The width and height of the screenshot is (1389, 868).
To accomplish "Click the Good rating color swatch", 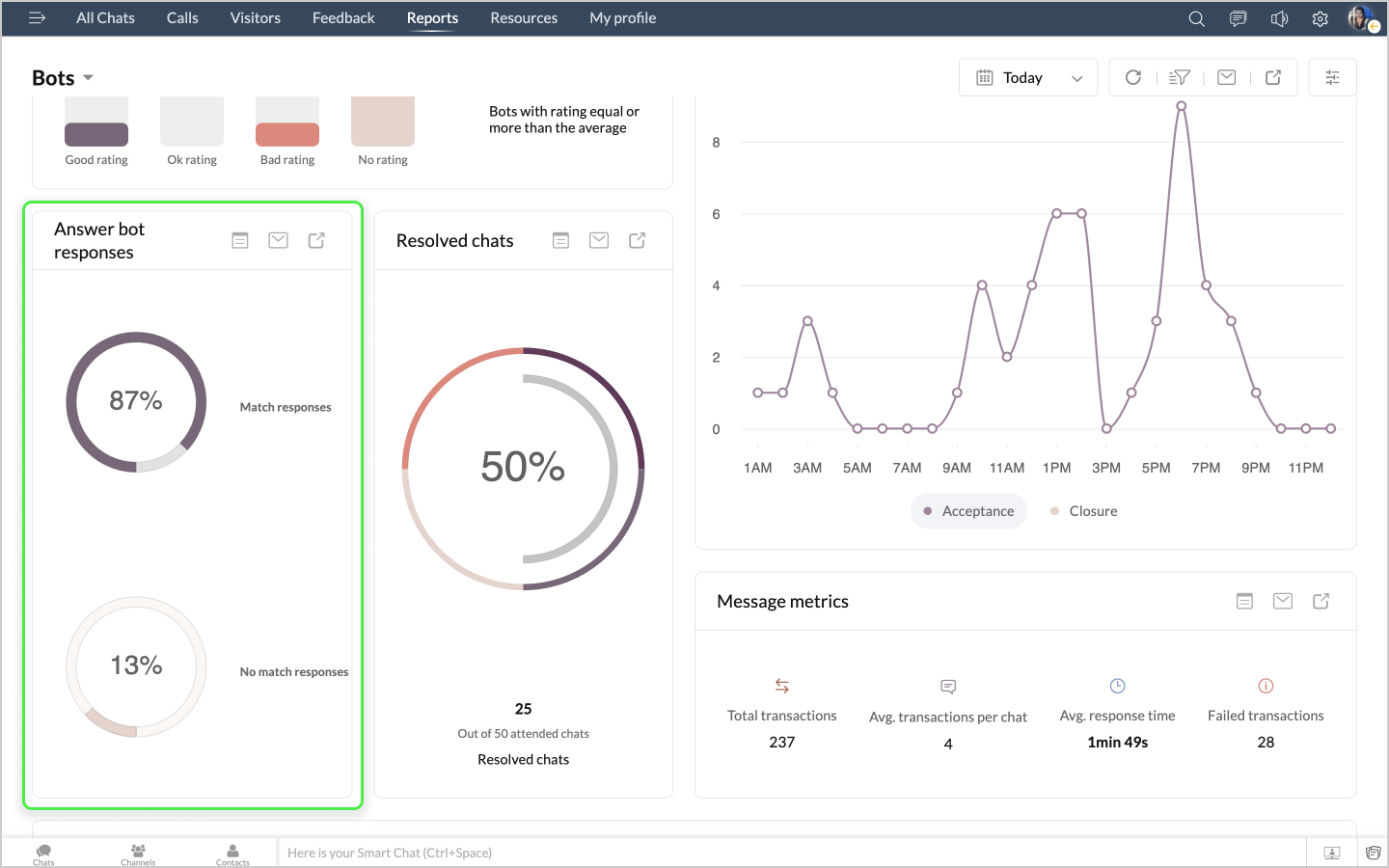I will click(x=96, y=133).
